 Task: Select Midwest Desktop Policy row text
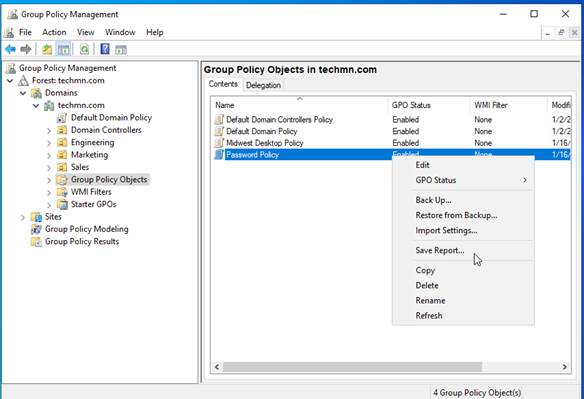point(264,143)
